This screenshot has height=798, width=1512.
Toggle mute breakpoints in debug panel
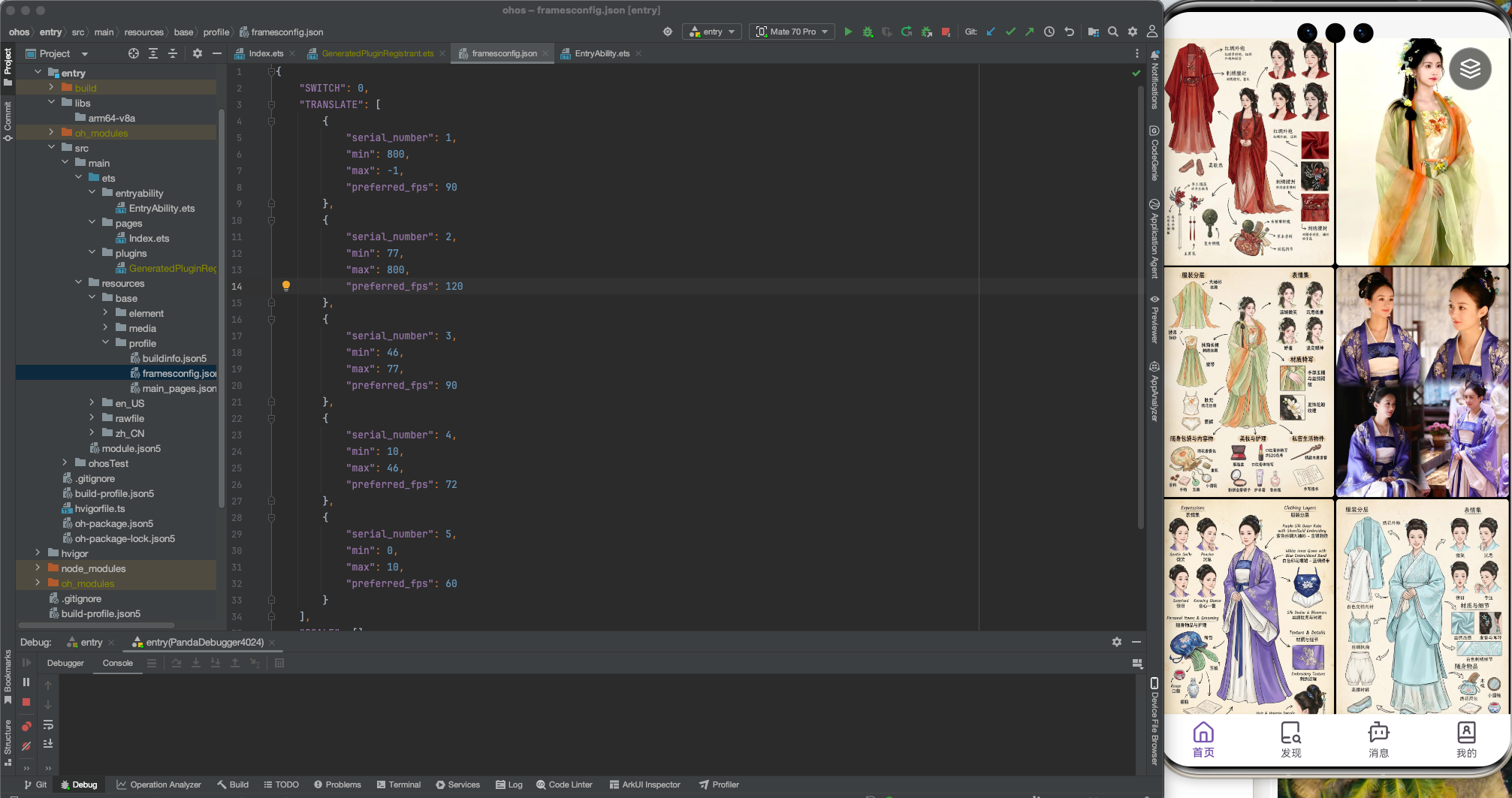point(26,746)
